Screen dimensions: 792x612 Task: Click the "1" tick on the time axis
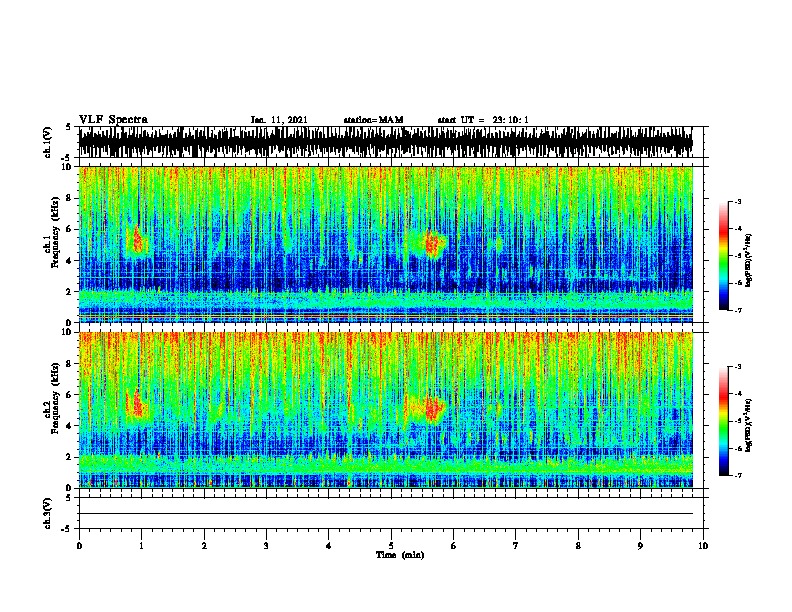141,546
